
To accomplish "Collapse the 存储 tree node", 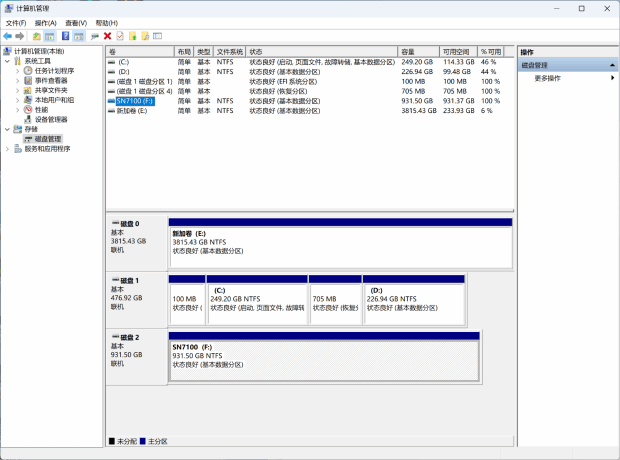I will click(x=8, y=129).
